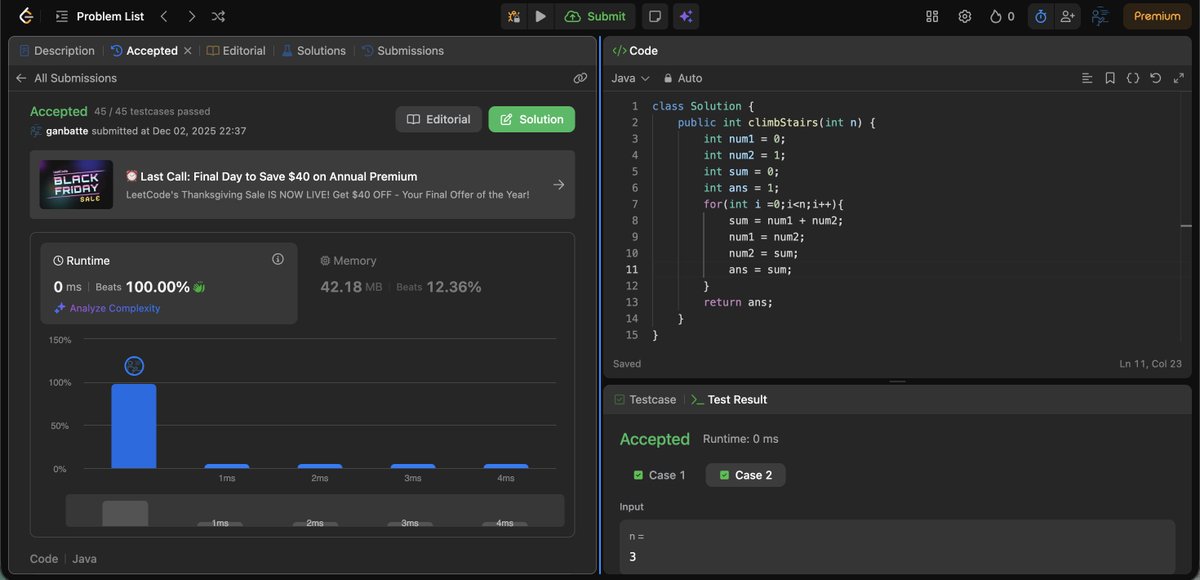Click runtime info icon
Viewport: 1200px width, 580px height.
point(278,259)
